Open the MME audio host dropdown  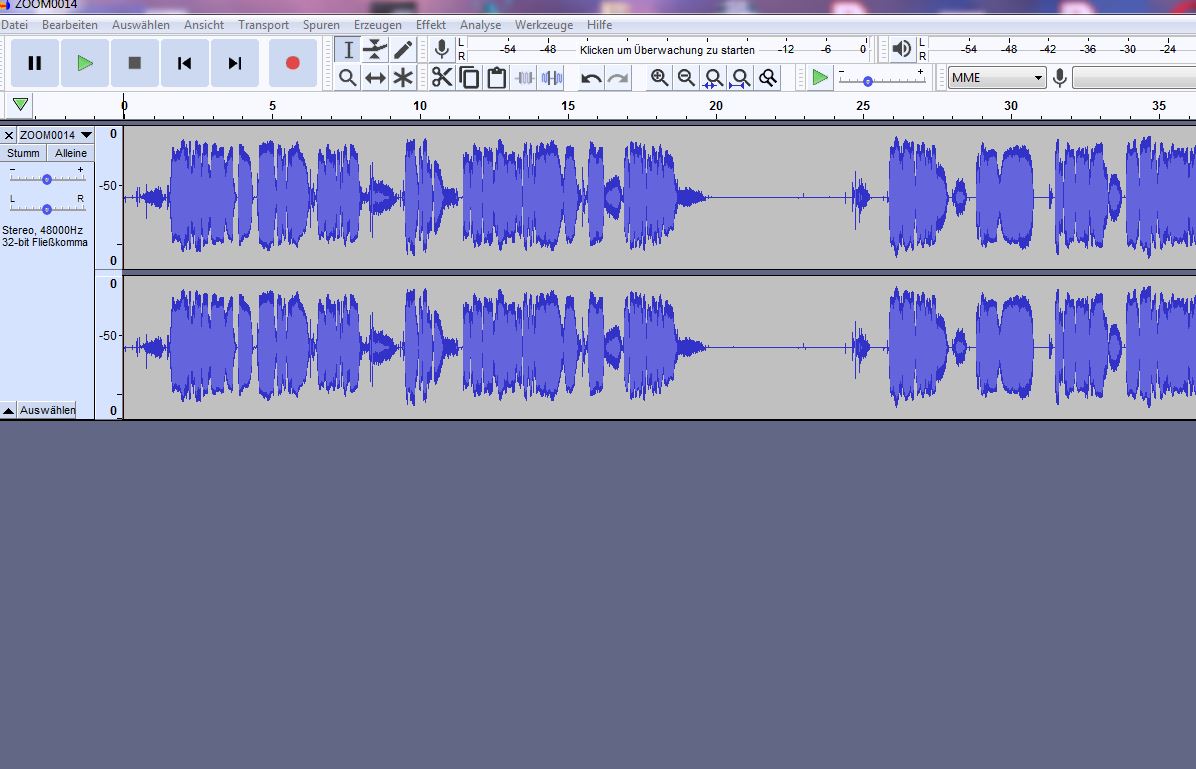point(997,78)
